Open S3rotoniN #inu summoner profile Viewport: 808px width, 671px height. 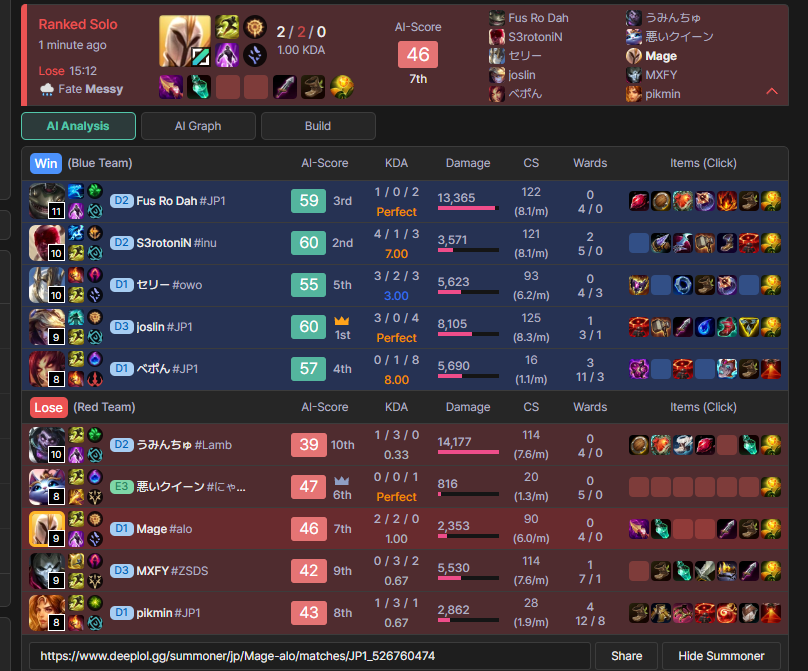click(176, 243)
